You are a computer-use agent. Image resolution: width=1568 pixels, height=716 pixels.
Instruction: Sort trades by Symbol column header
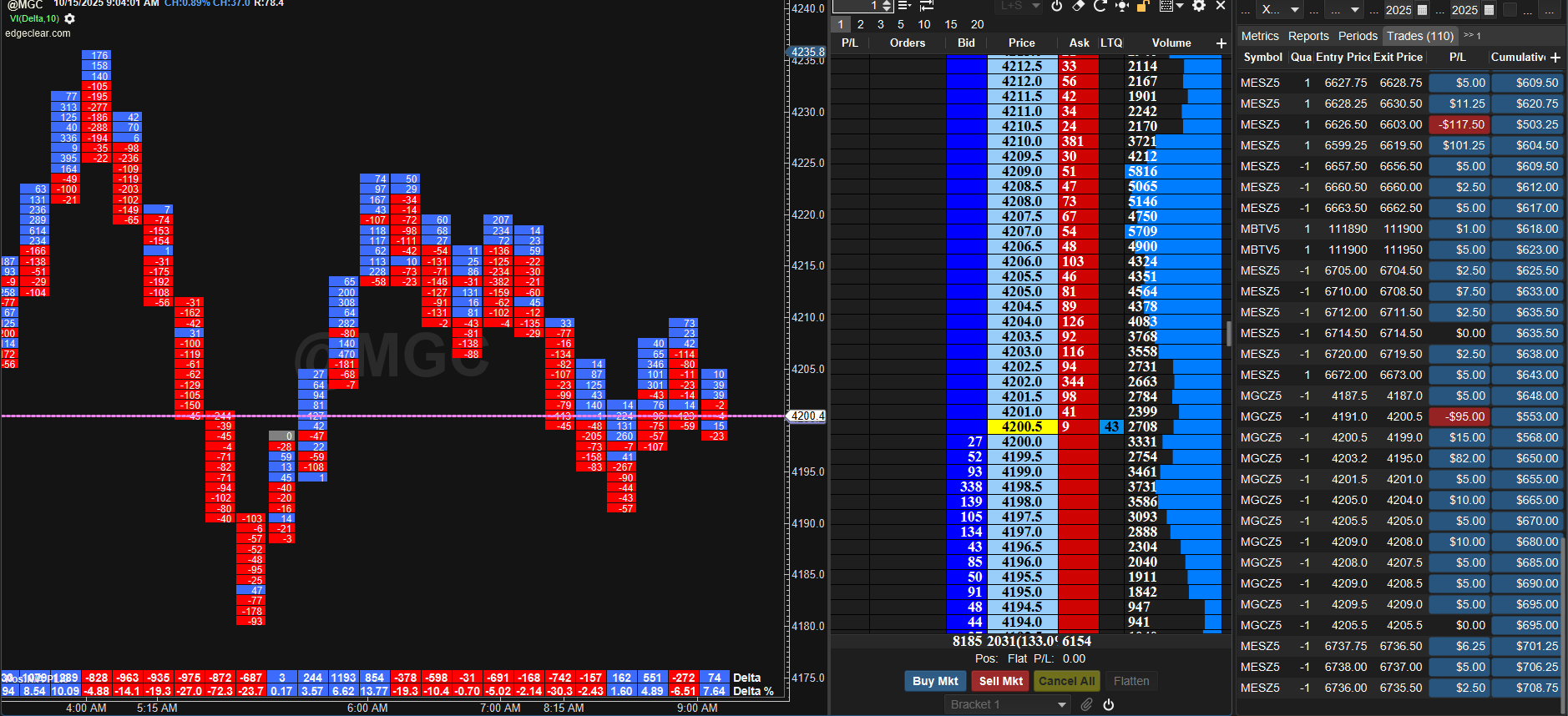[1262, 58]
